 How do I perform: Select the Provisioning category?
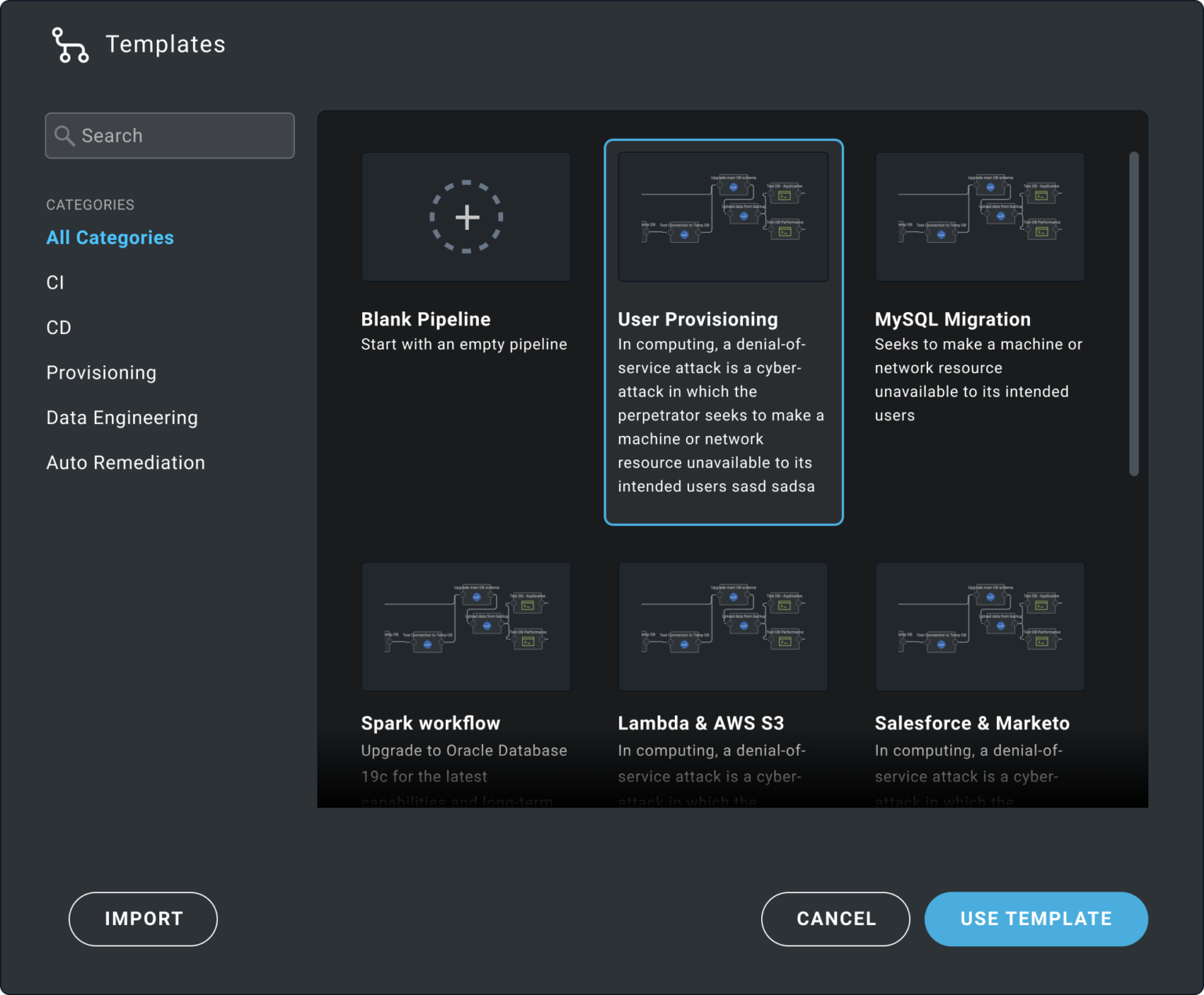click(x=101, y=372)
